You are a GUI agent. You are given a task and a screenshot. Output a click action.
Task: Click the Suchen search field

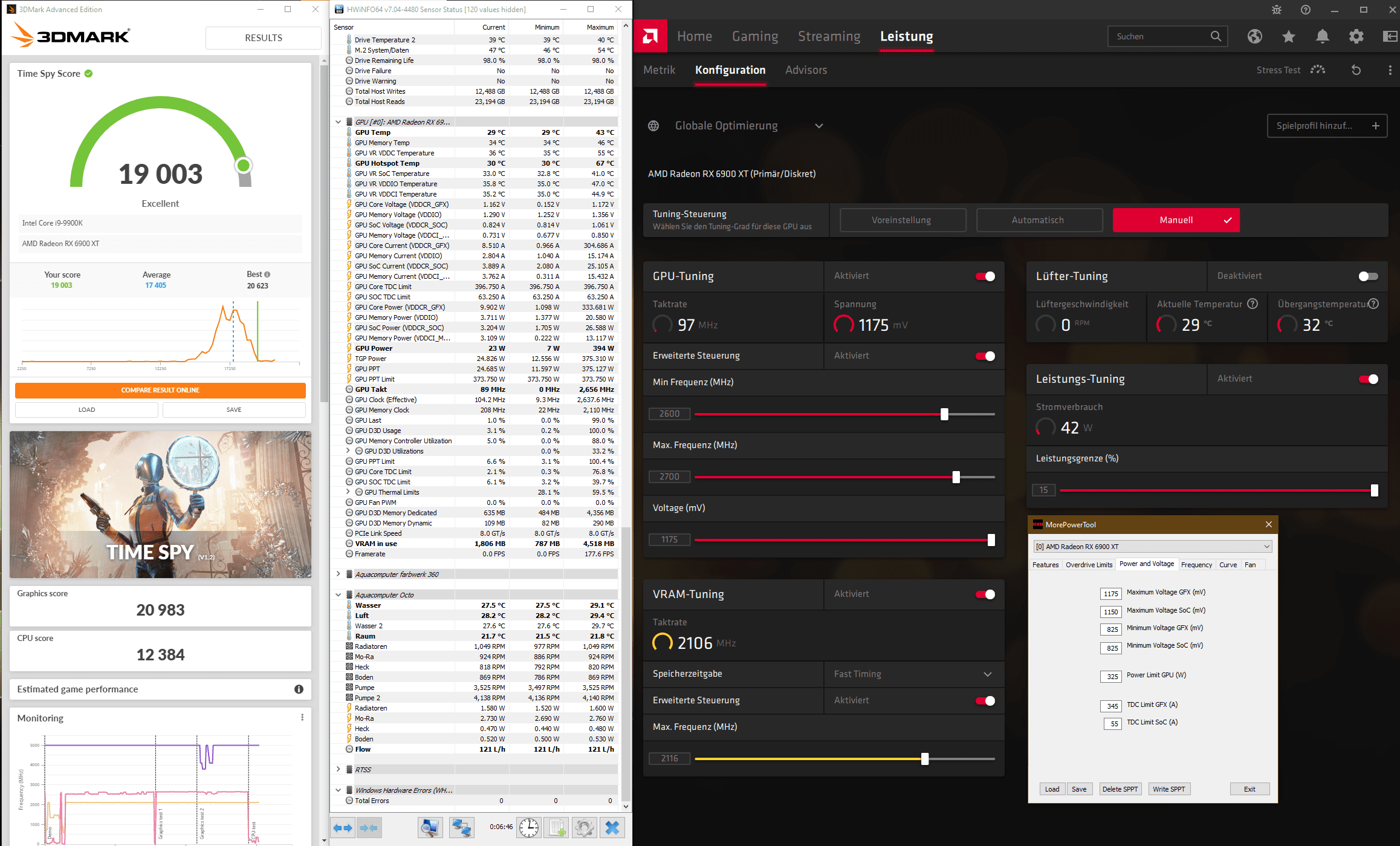click(x=1168, y=36)
